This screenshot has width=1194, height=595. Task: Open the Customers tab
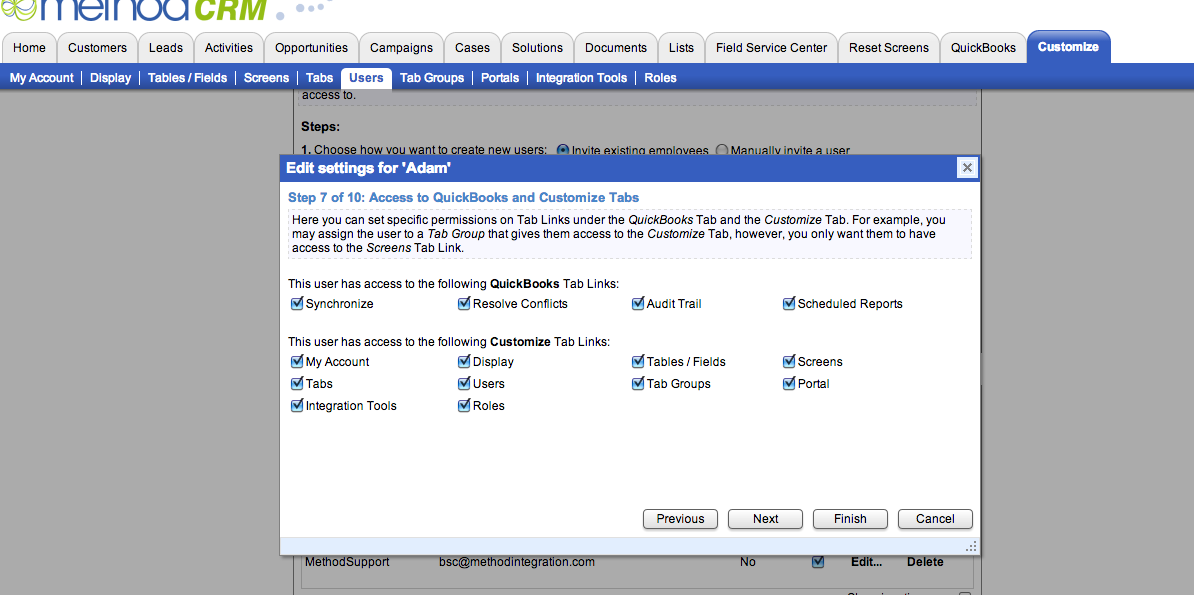pyautogui.click(x=97, y=47)
